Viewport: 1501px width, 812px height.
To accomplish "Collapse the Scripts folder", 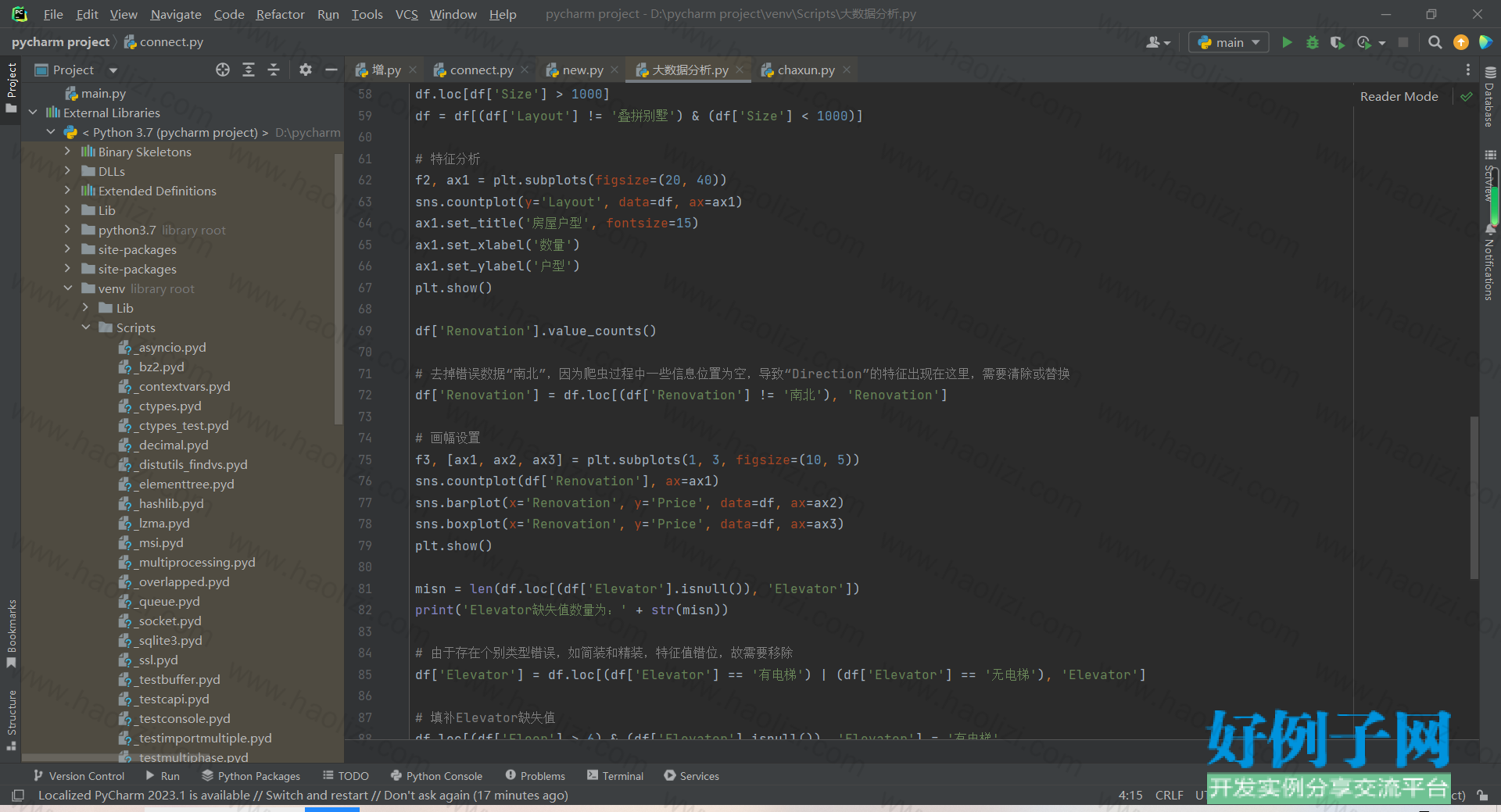I will tap(86, 327).
